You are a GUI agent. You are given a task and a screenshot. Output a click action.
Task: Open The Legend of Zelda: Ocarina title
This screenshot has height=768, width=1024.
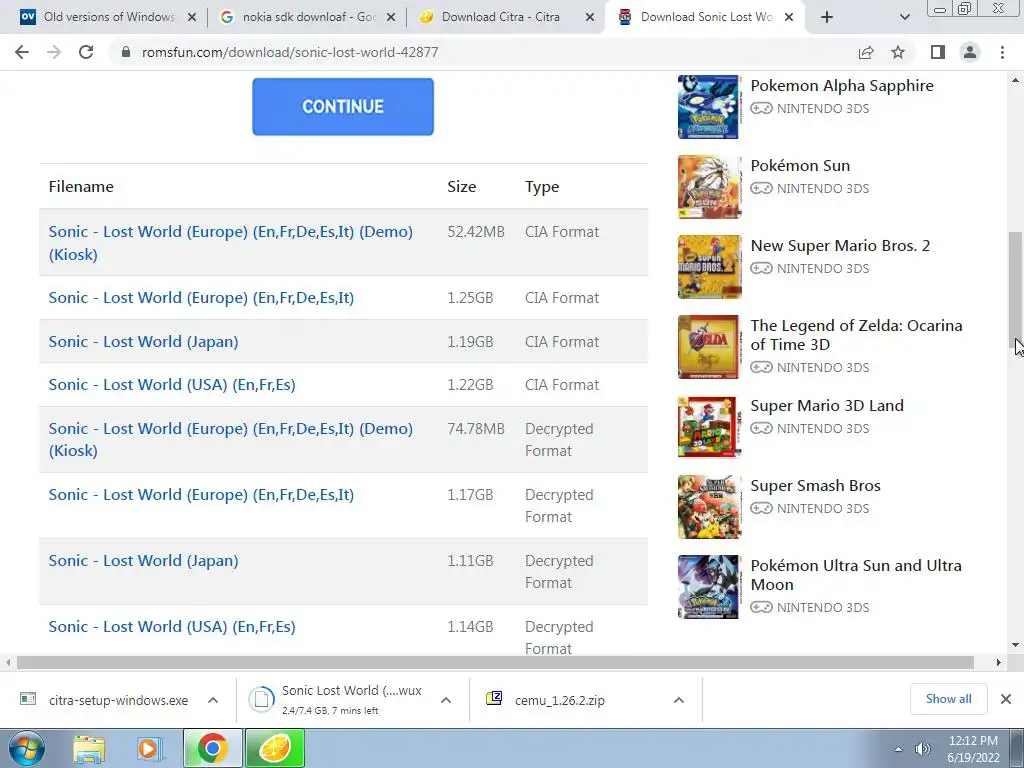(856, 335)
